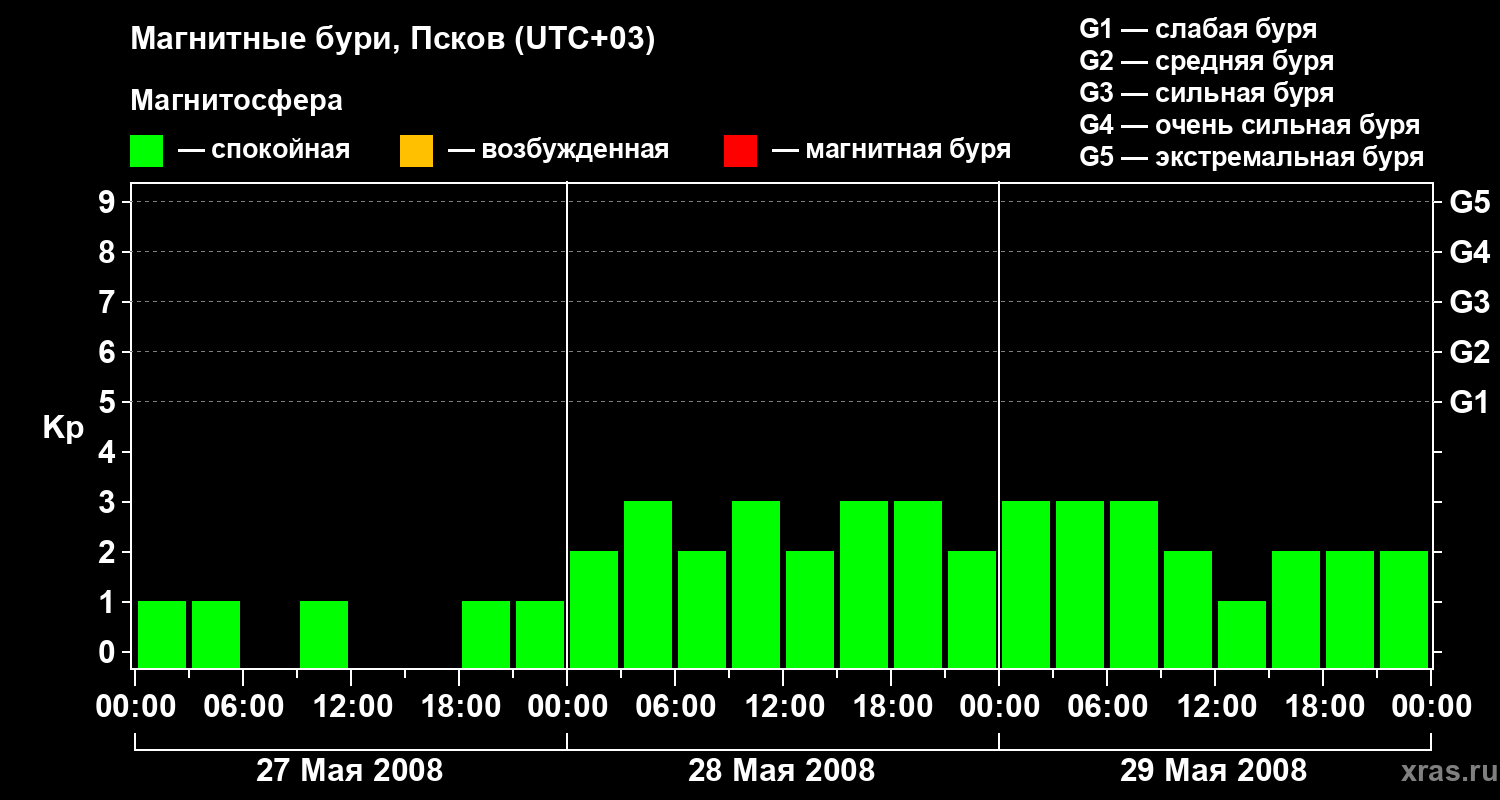Image resolution: width=1500 pixels, height=800 pixels.
Task: Click the '— магнитная буря' legend label
Action: coord(891,150)
